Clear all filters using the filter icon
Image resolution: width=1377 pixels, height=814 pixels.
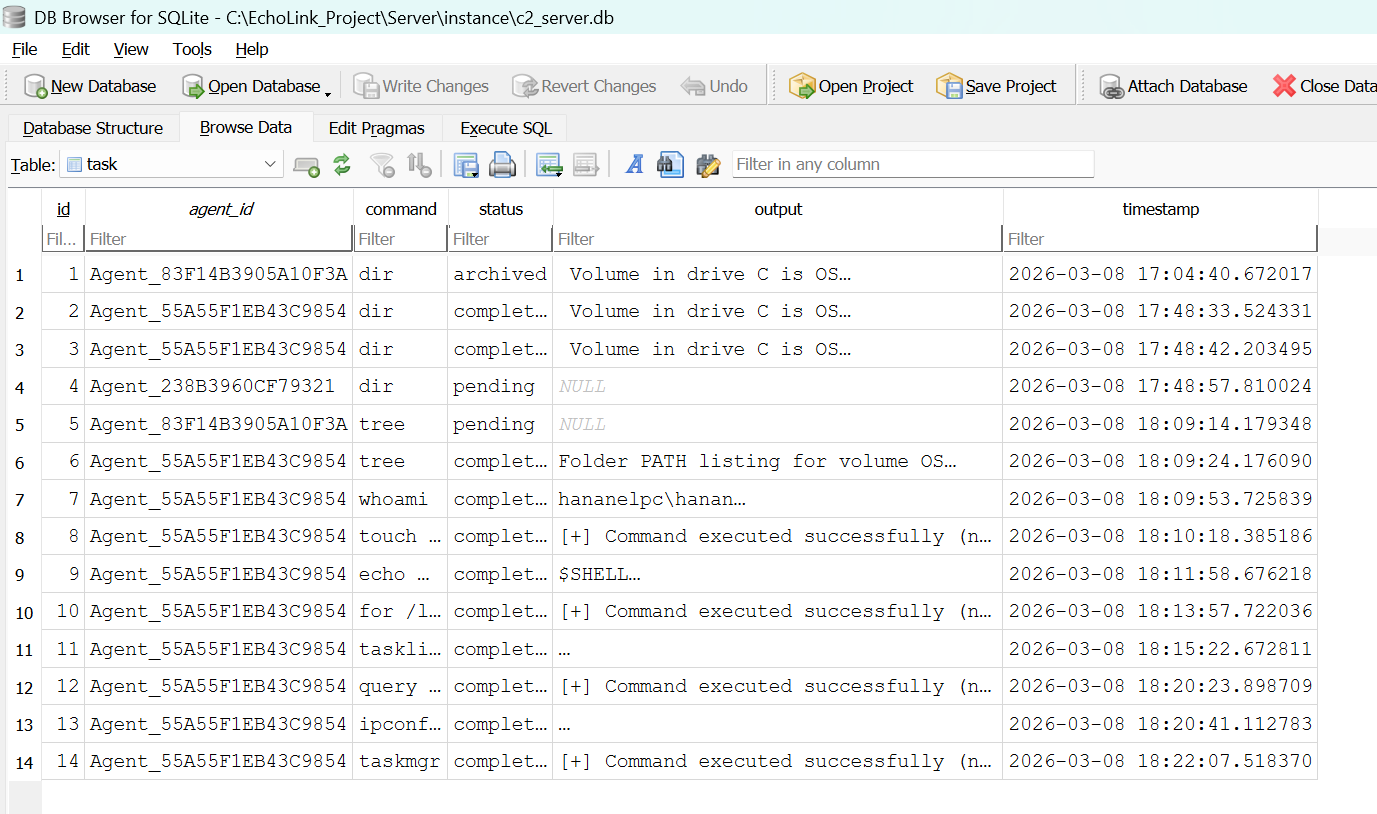pyautogui.click(x=382, y=164)
